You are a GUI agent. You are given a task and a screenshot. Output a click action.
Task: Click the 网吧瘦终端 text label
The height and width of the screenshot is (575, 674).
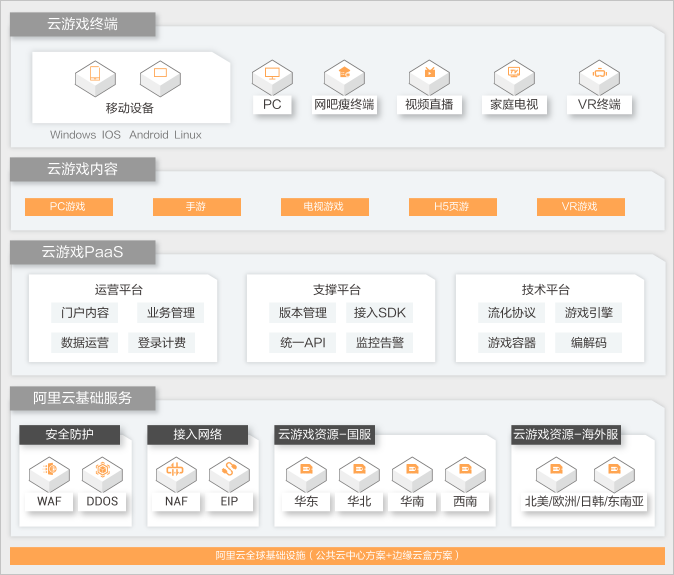click(x=344, y=104)
